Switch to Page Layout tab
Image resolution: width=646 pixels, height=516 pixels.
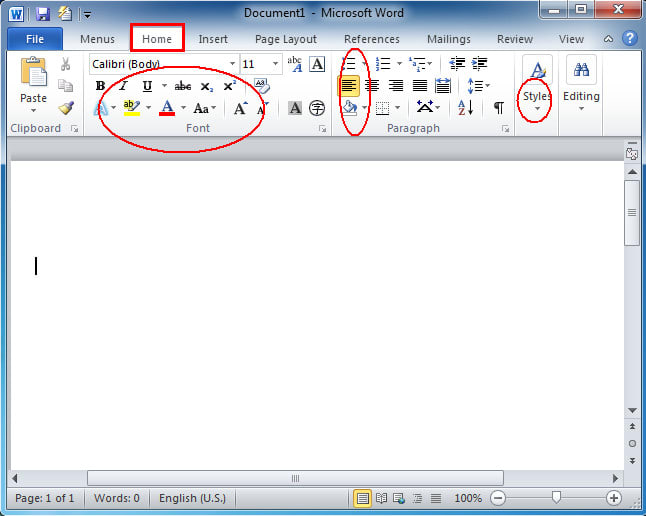pos(286,39)
